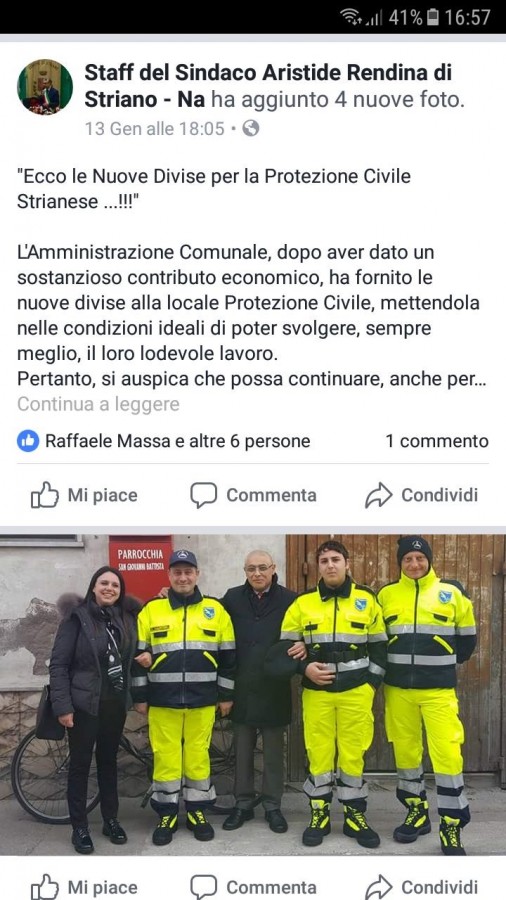The height and width of the screenshot is (900, 506).
Task: Tap the 16:57 clock in the status bar
Action: (x=468, y=17)
